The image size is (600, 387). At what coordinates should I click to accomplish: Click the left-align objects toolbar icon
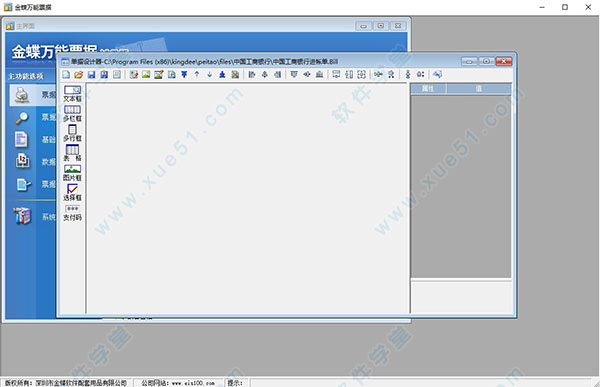coord(252,74)
